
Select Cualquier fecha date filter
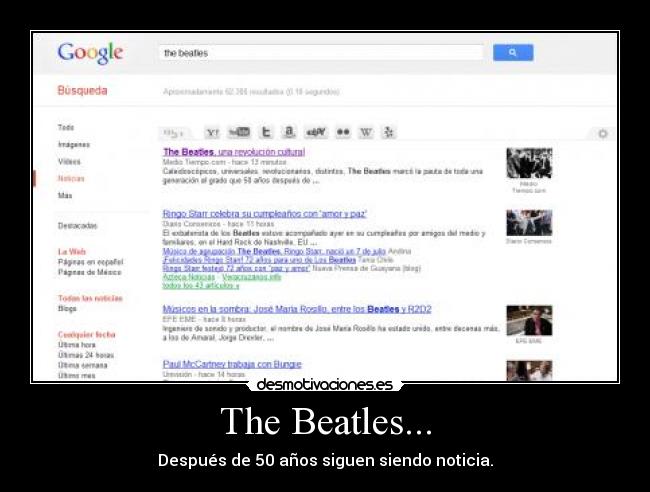coord(87,334)
